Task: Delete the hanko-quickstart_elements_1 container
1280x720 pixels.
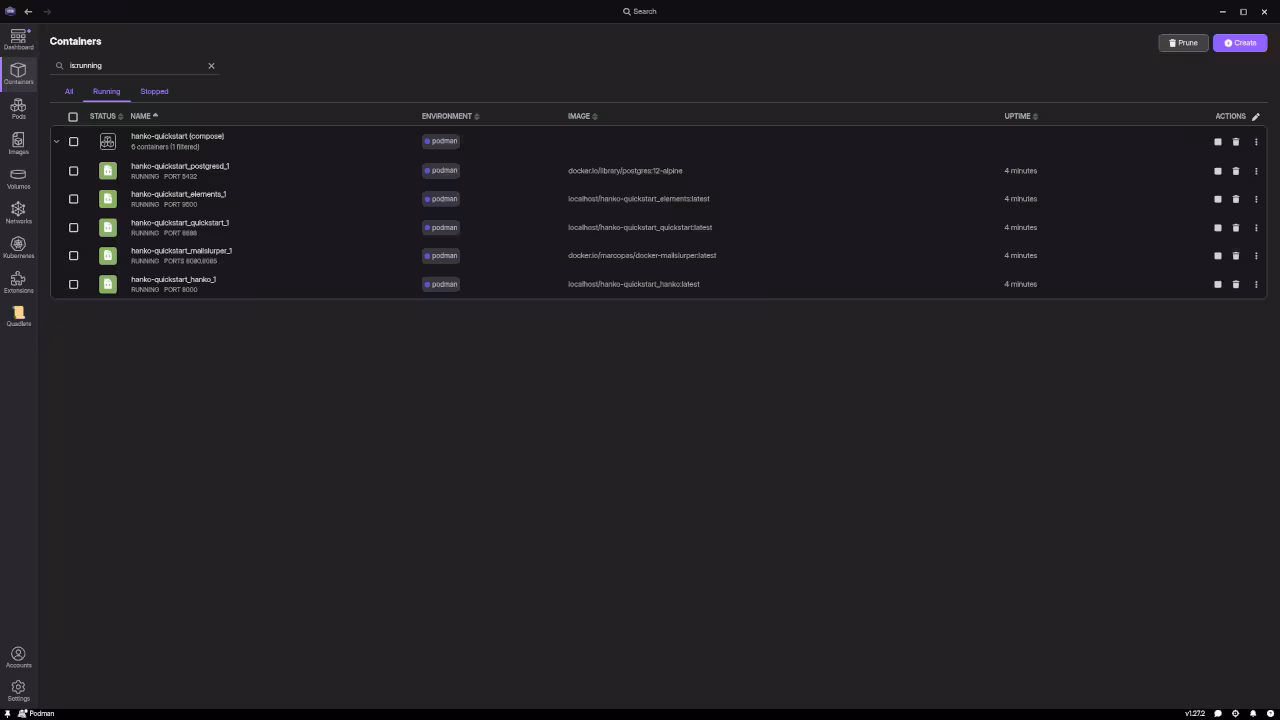Action: 1236,199
